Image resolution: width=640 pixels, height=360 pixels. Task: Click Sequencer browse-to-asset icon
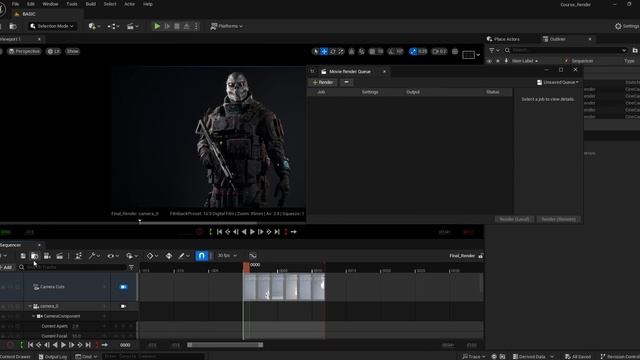35,256
